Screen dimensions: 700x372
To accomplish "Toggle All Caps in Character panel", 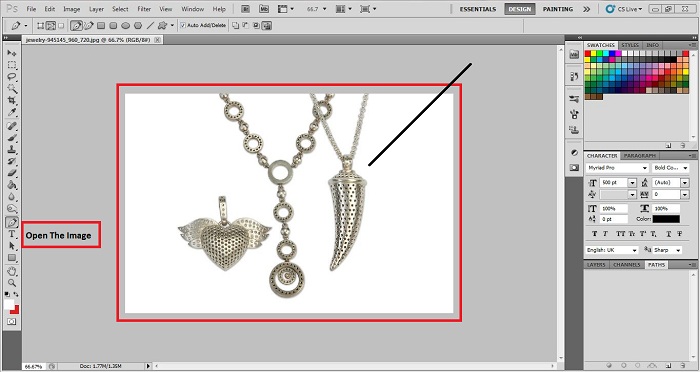I will 620,234.
